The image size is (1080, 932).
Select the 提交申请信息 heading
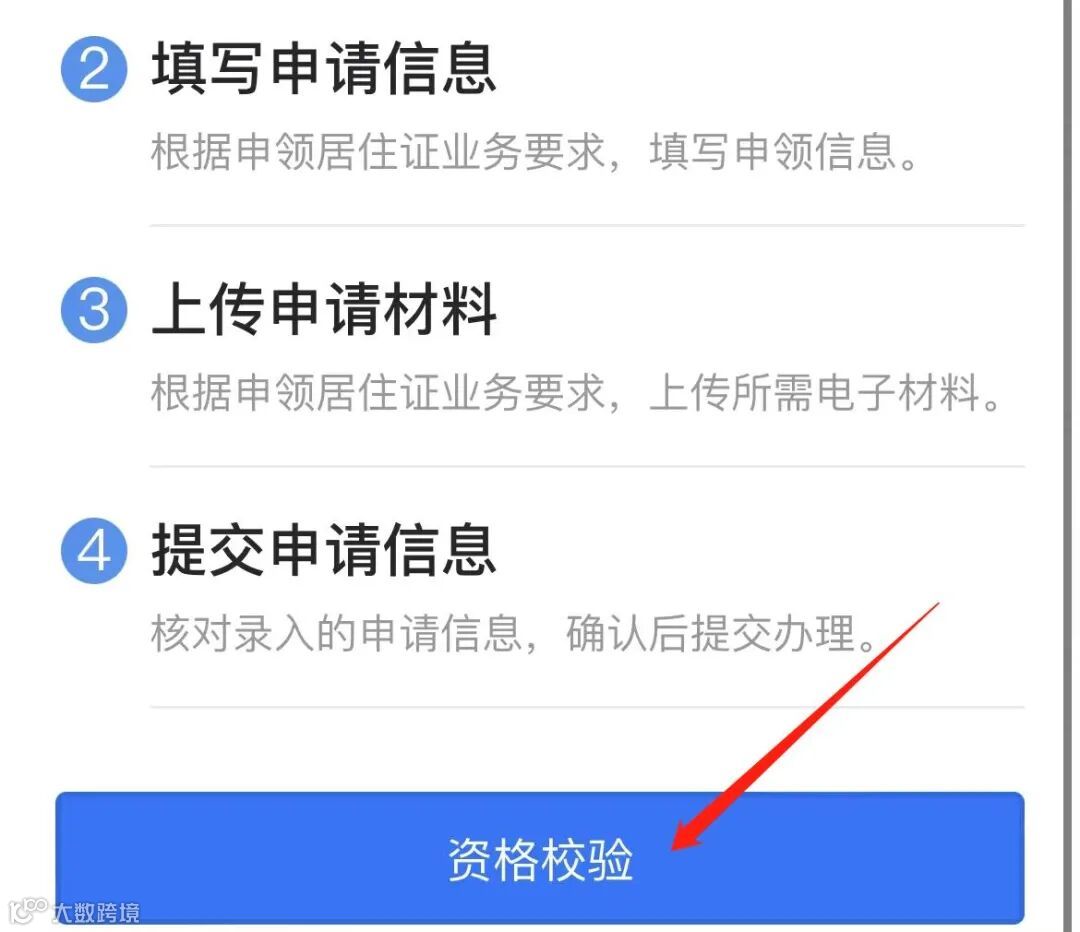pyautogui.click(x=324, y=550)
